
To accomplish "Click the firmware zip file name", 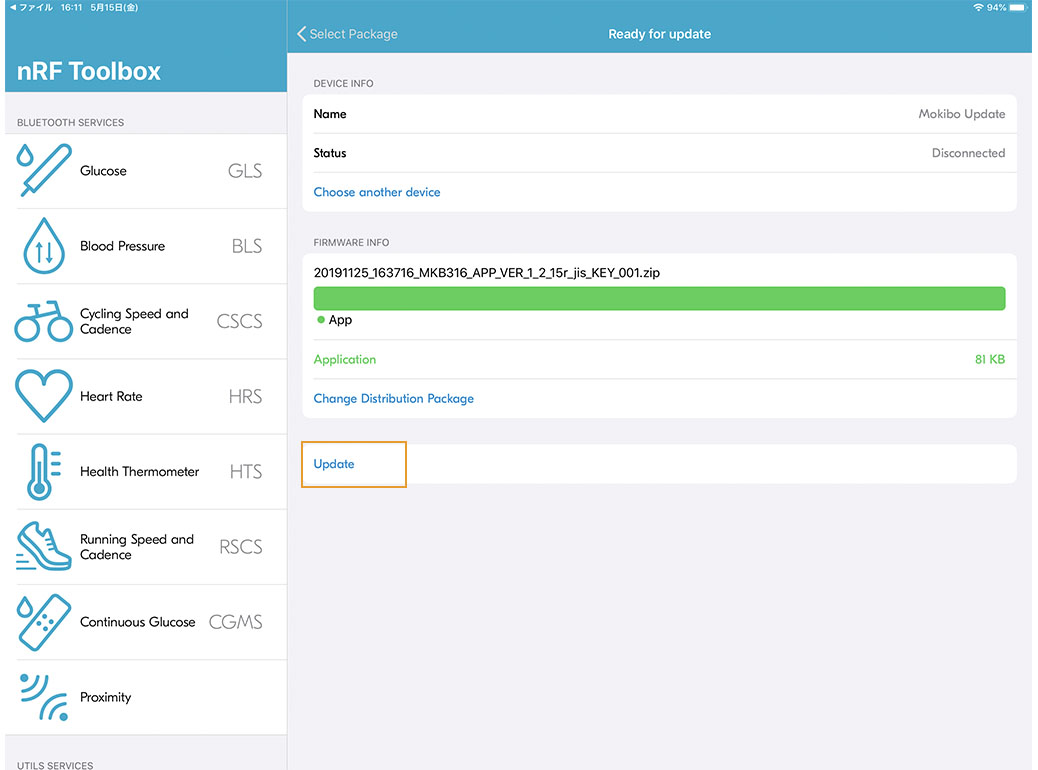I will 487,273.
